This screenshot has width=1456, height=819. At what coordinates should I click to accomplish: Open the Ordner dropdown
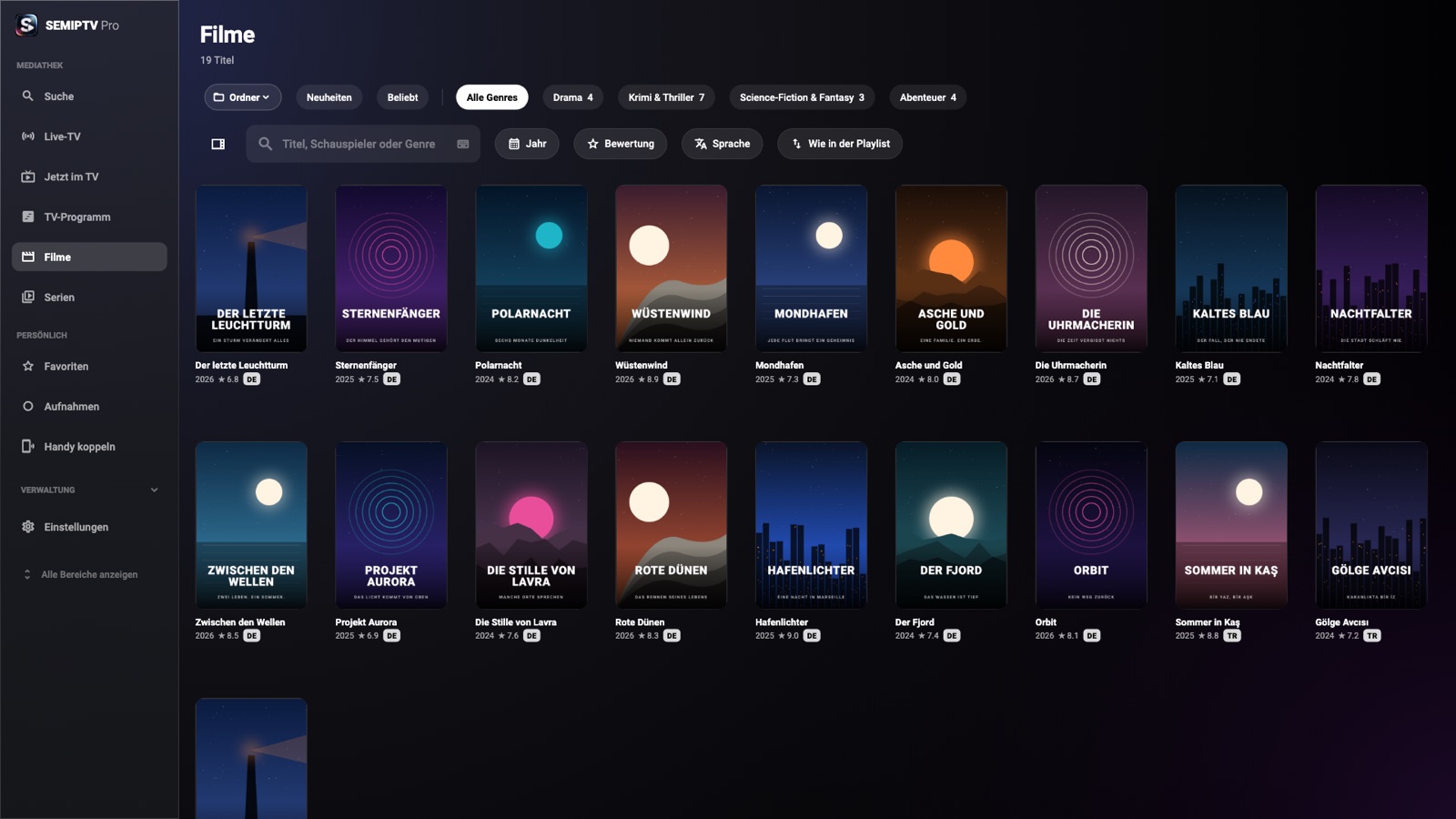(x=242, y=97)
